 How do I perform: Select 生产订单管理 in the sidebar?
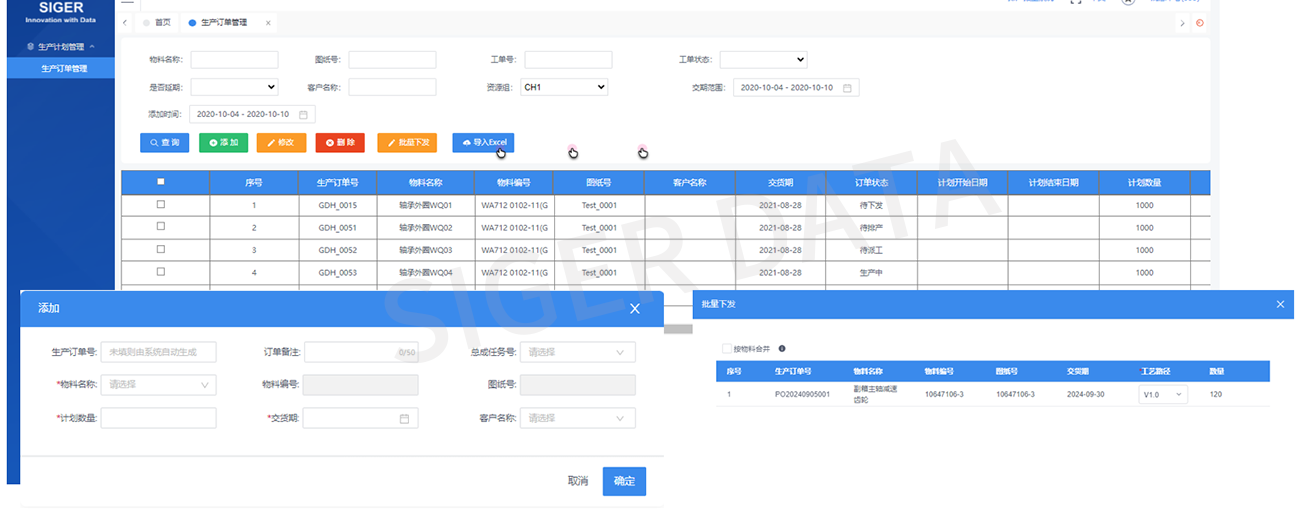point(64,69)
